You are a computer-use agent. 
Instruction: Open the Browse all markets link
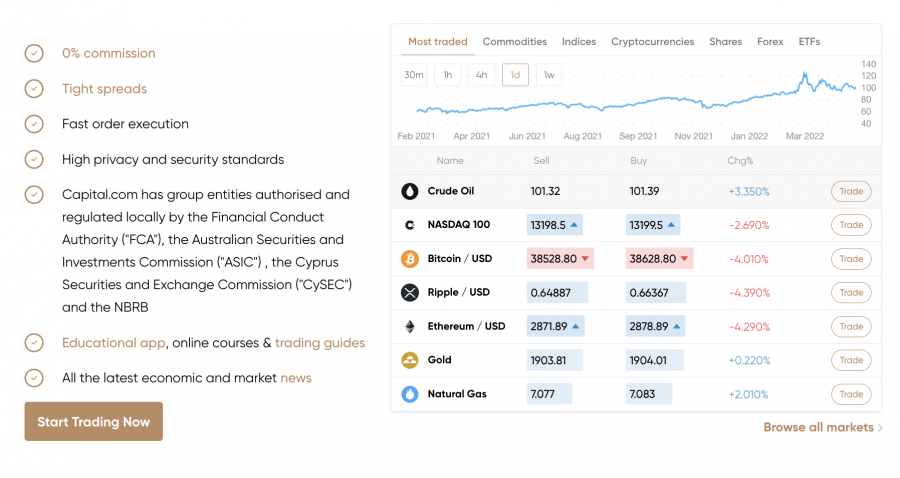823,428
